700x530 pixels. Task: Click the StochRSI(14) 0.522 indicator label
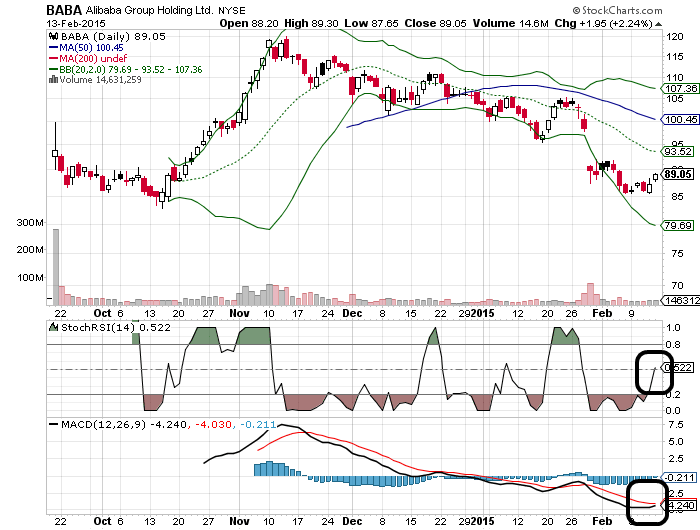click(x=116, y=327)
